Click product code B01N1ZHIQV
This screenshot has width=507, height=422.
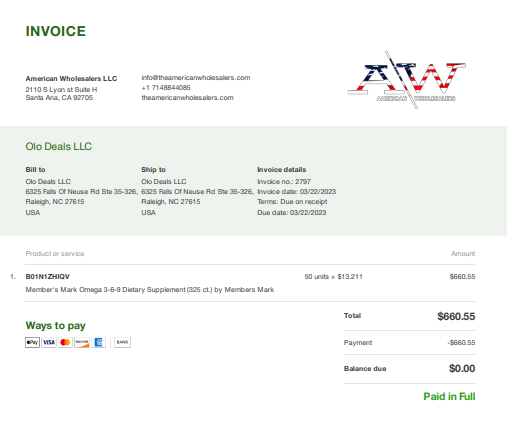point(48,277)
